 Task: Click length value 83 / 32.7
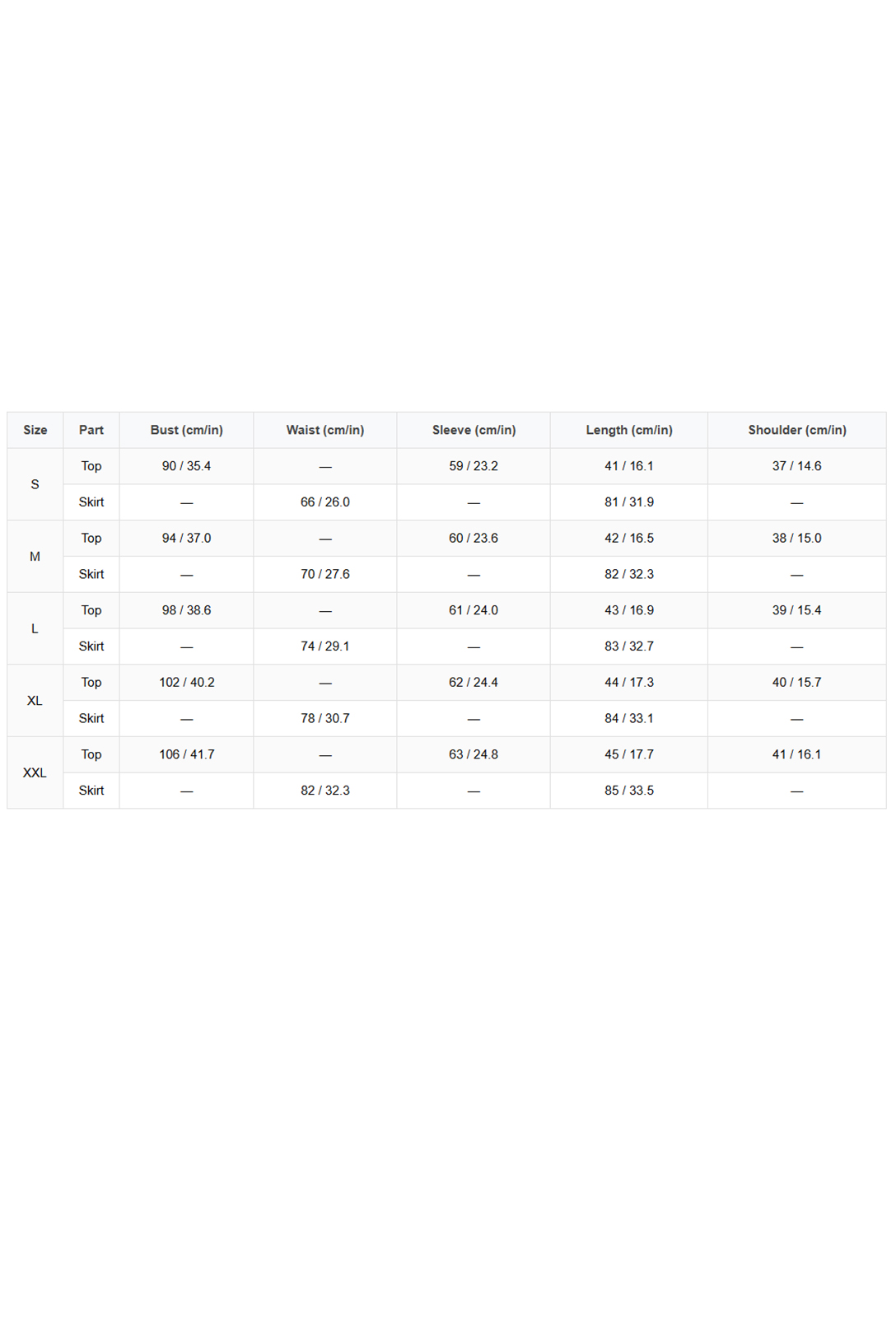click(629, 646)
